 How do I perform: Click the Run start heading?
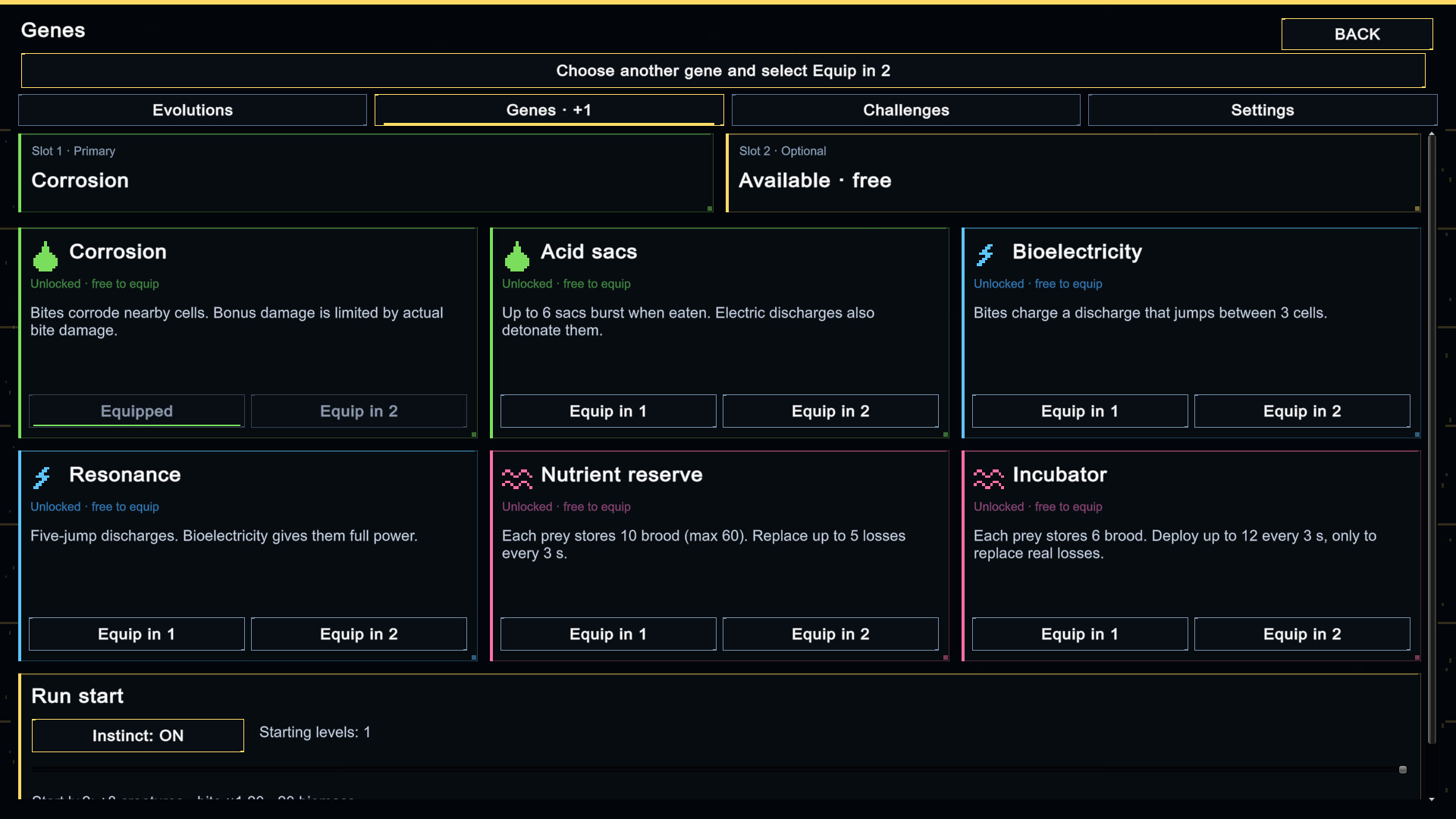[x=77, y=696]
